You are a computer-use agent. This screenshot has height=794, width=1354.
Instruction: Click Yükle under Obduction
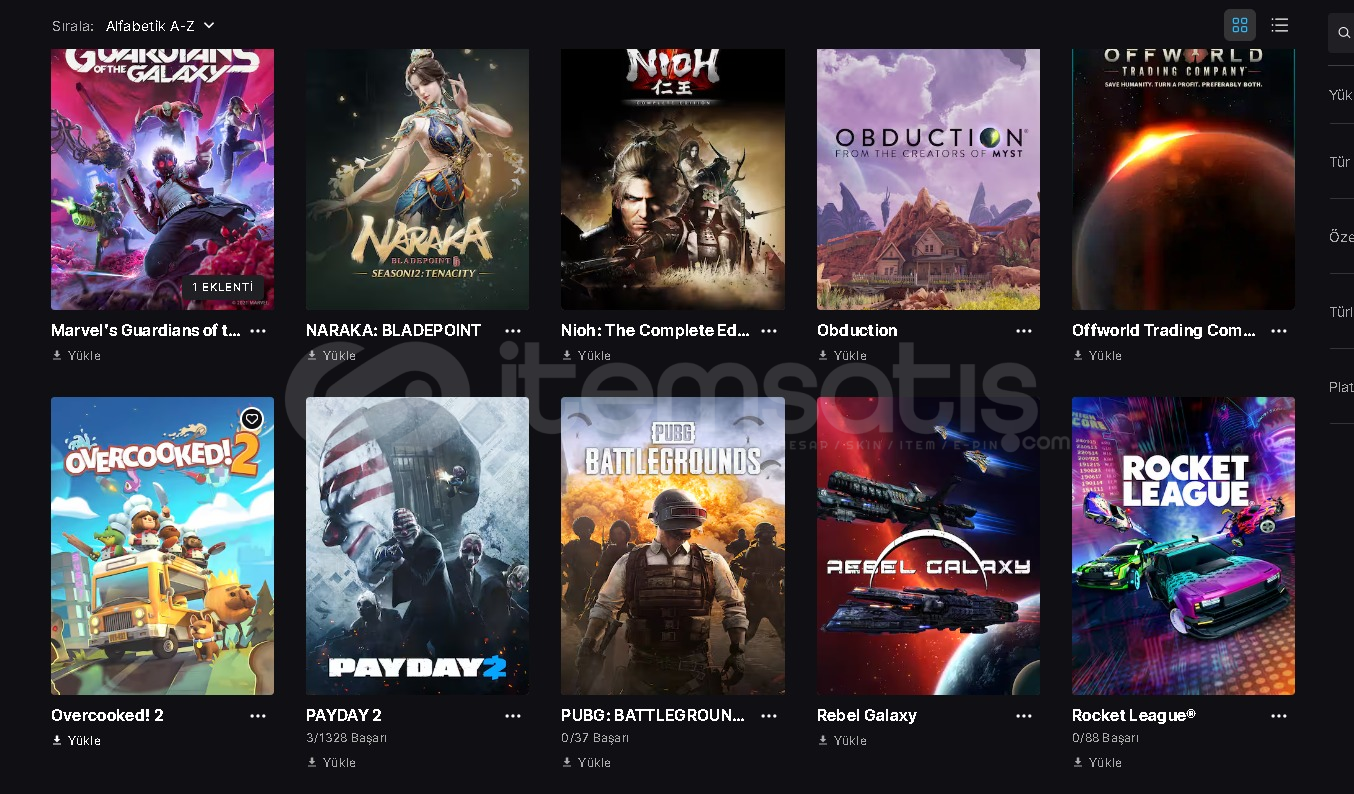tap(842, 356)
